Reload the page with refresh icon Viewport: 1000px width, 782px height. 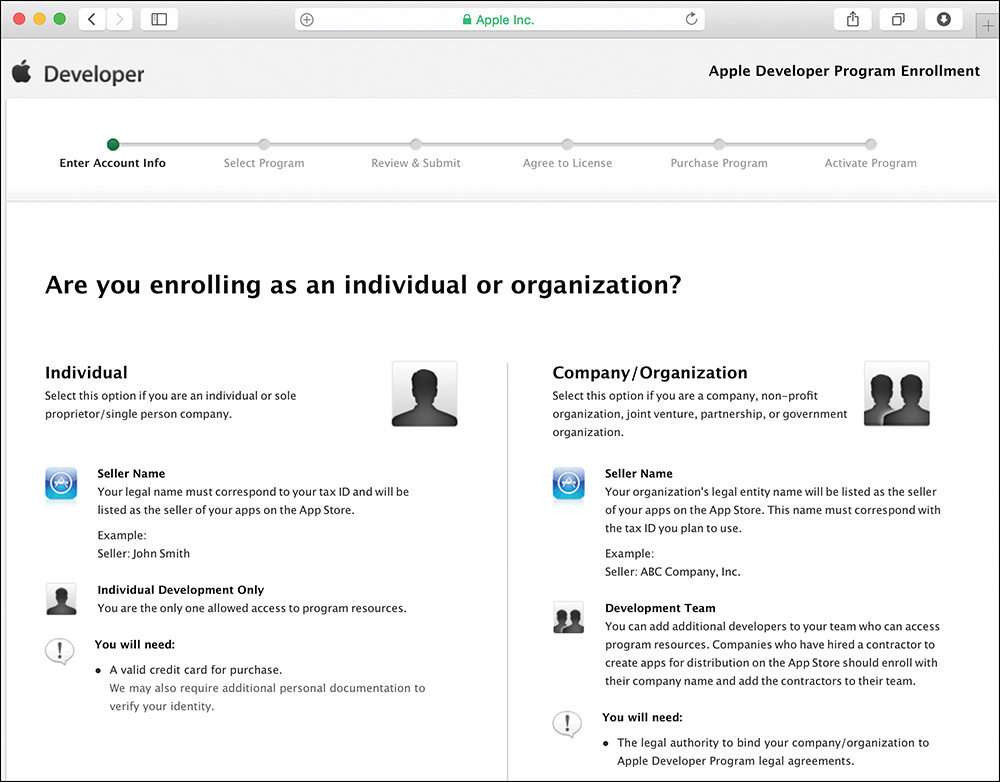pyautogui.click(x=691, y=19)
